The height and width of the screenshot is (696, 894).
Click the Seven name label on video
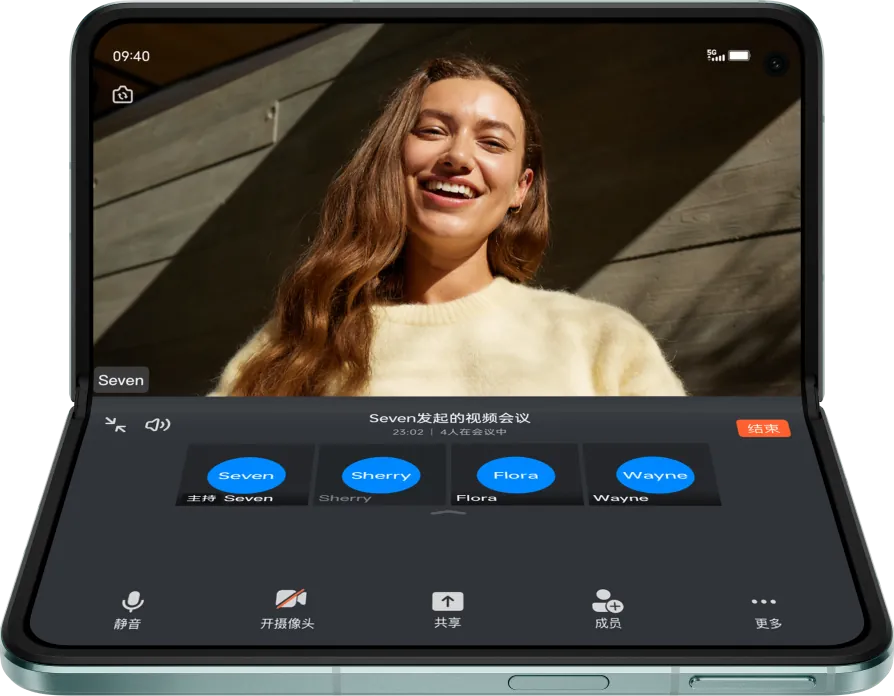click(x=121, y=380)
